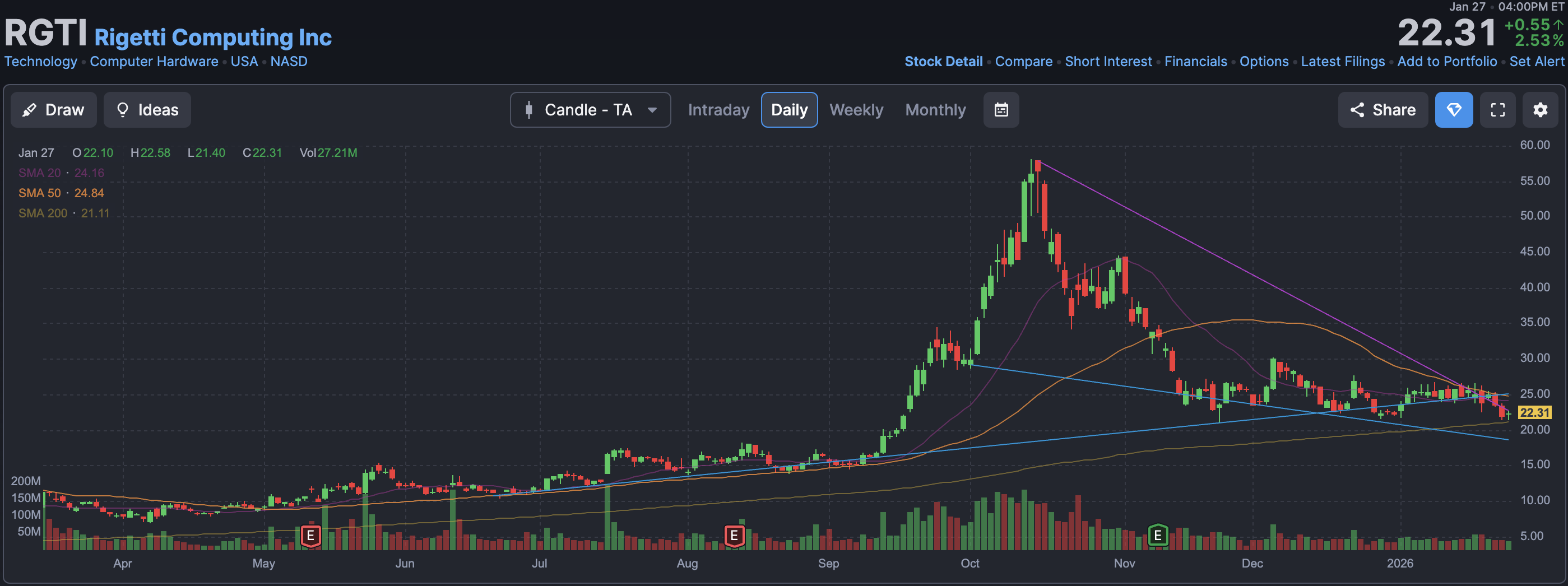Click the lightbulb icon in Ideas button

pos(122,110)
